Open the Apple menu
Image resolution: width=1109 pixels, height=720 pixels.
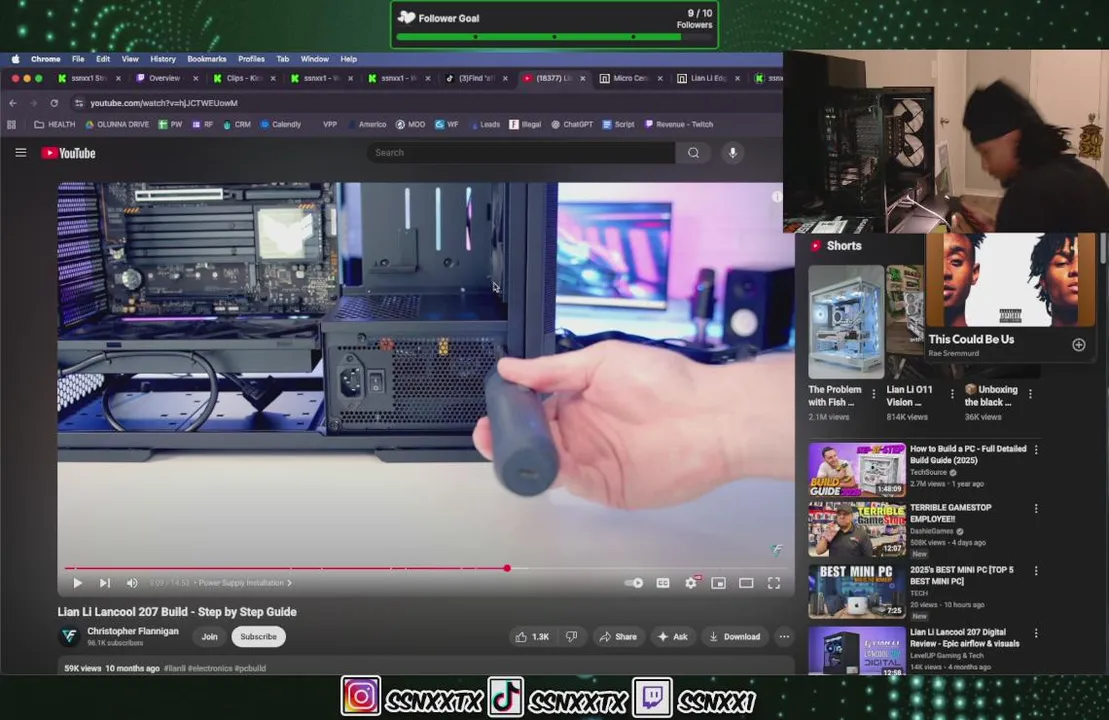16,59
